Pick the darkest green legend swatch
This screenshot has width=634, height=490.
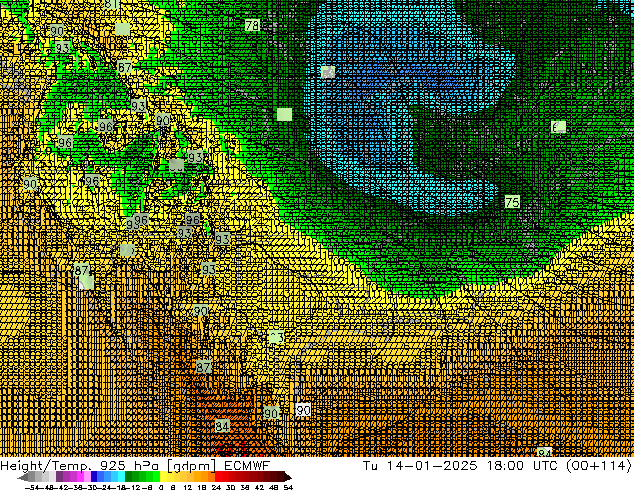click(128, 476)
